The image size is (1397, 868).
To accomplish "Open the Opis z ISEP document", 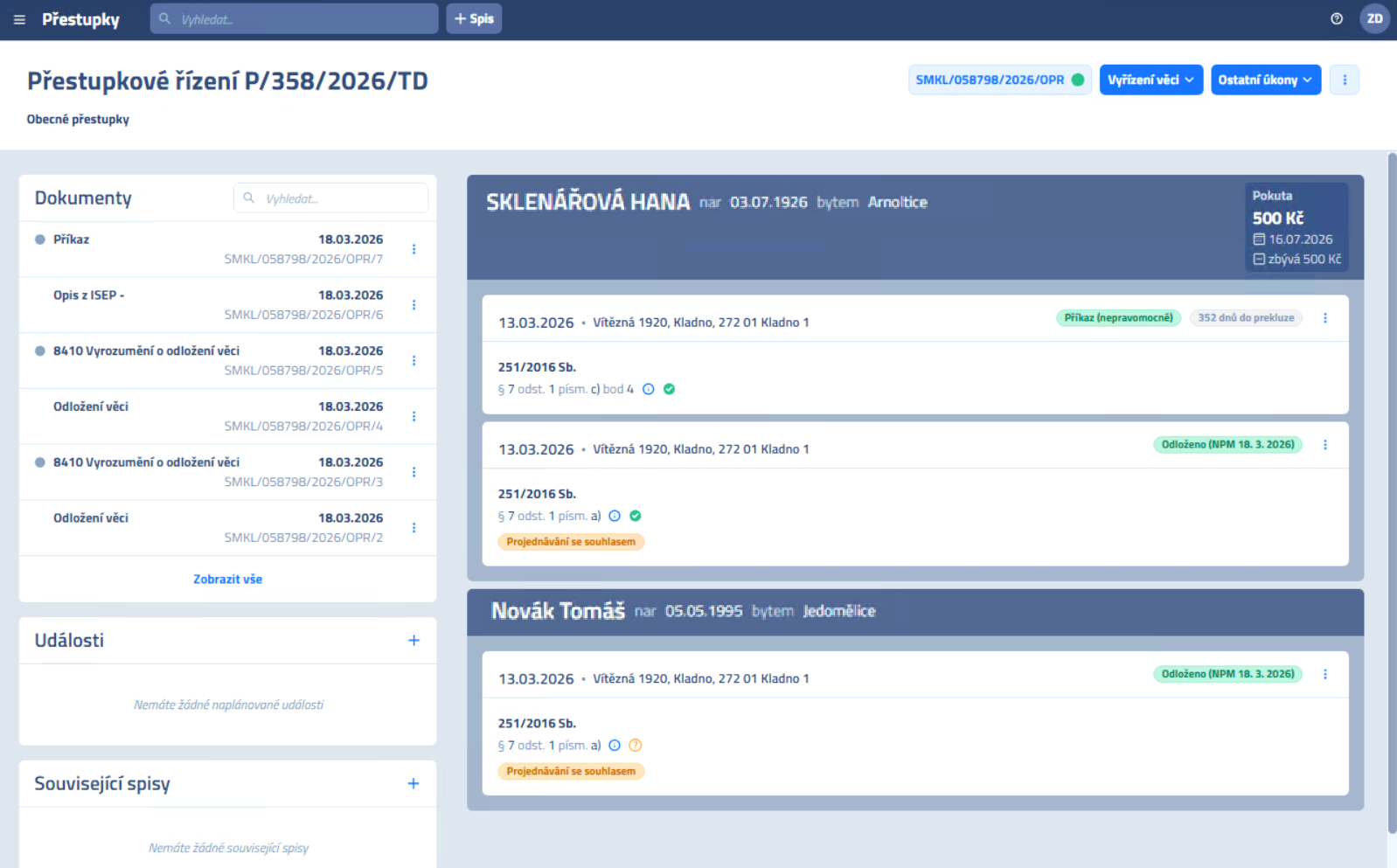I will click(227, 305).
